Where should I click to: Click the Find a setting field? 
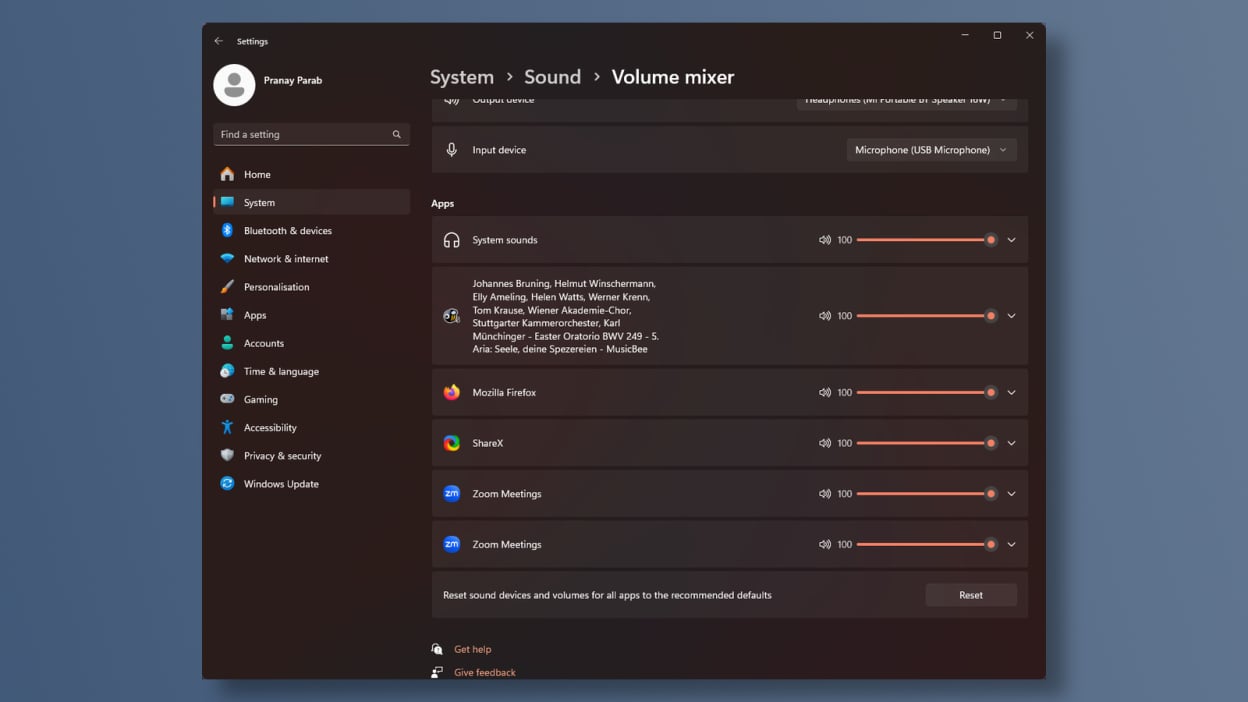coord(302,134)
